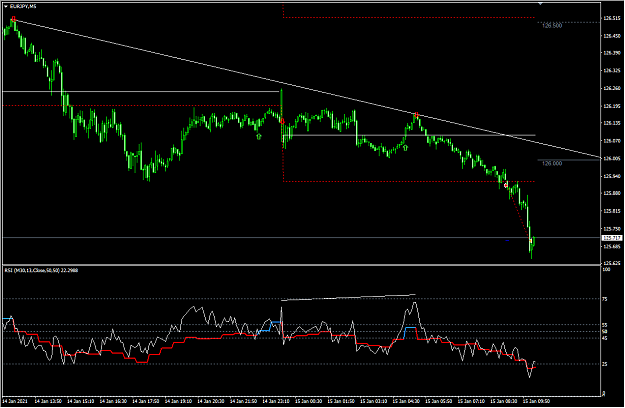Image resolution: width=625 pixels, height=408 pixels.
Task: Click the 14 Jan 17:50 time axis label
Action: [145, 401]
